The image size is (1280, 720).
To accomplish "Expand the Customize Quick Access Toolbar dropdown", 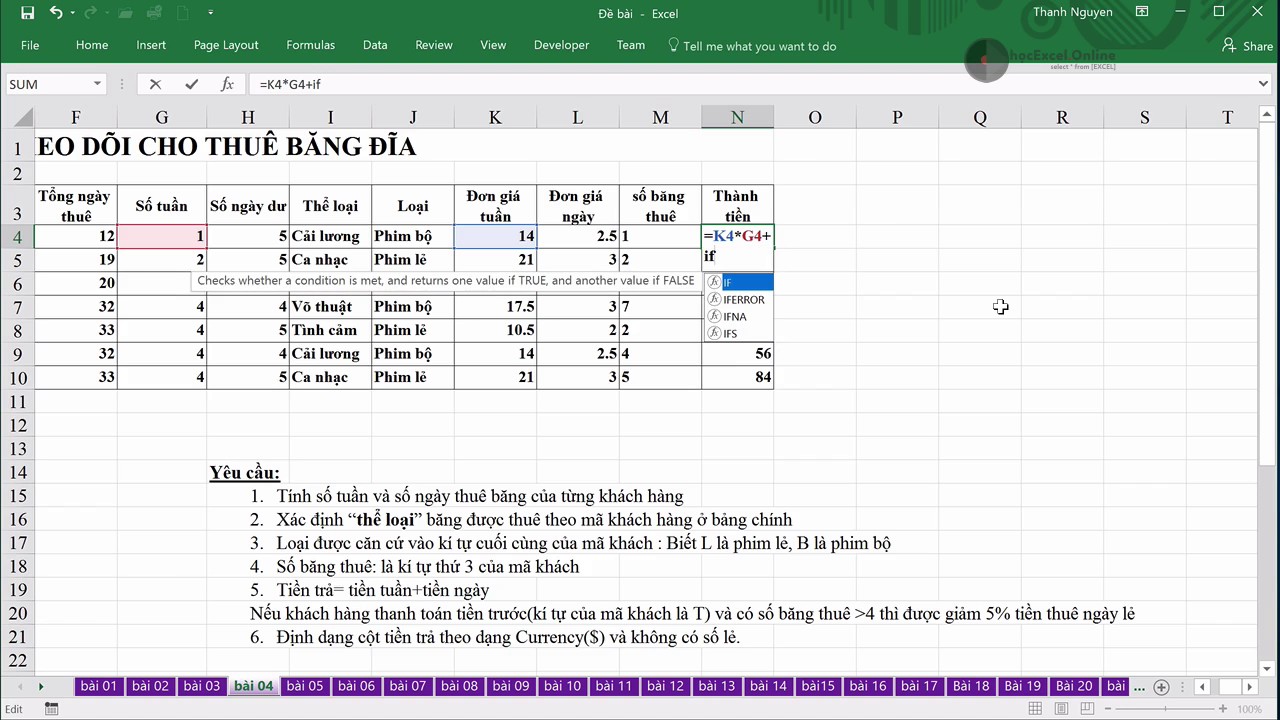I will [x=210, y=12].
